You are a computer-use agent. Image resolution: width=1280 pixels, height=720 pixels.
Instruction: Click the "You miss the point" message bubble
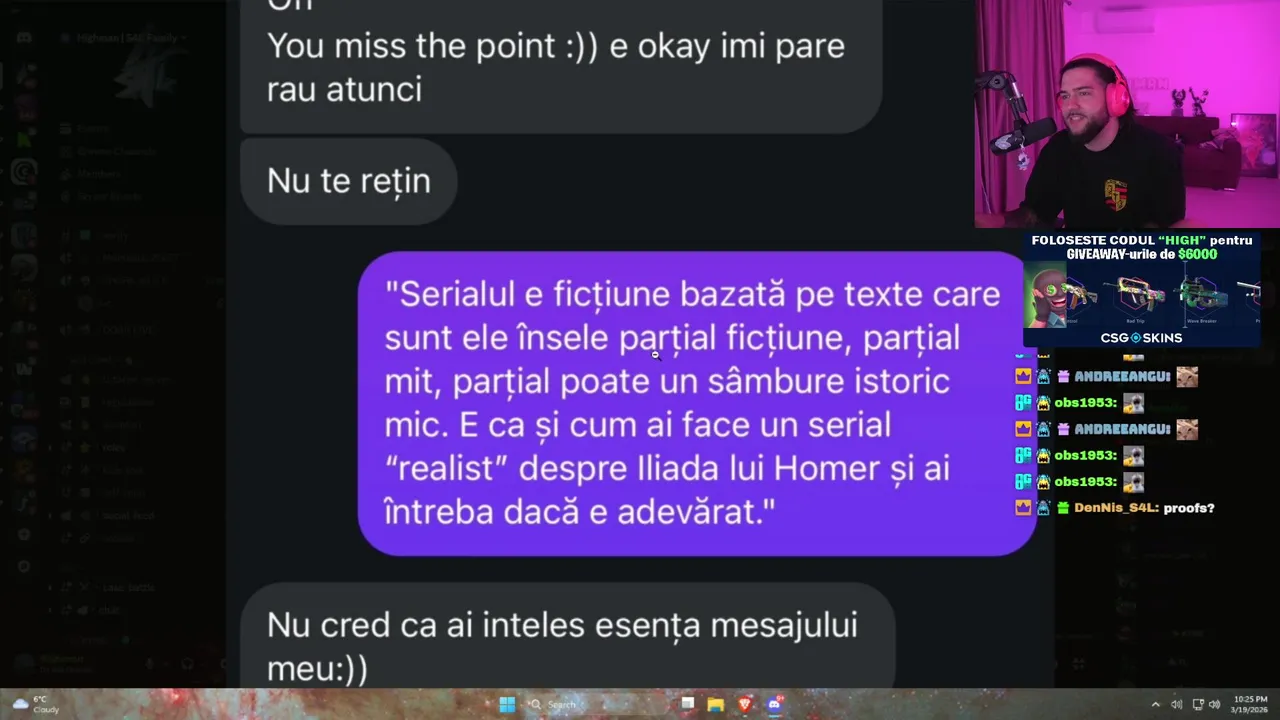[x=561, y=62]
